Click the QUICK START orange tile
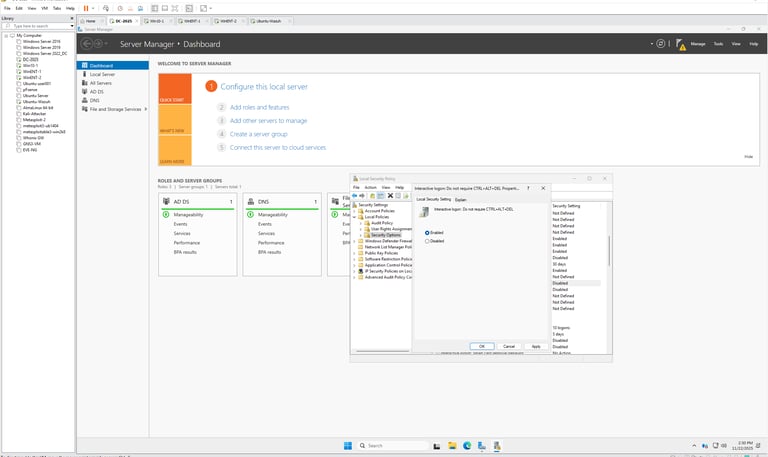 click(175, 89)
